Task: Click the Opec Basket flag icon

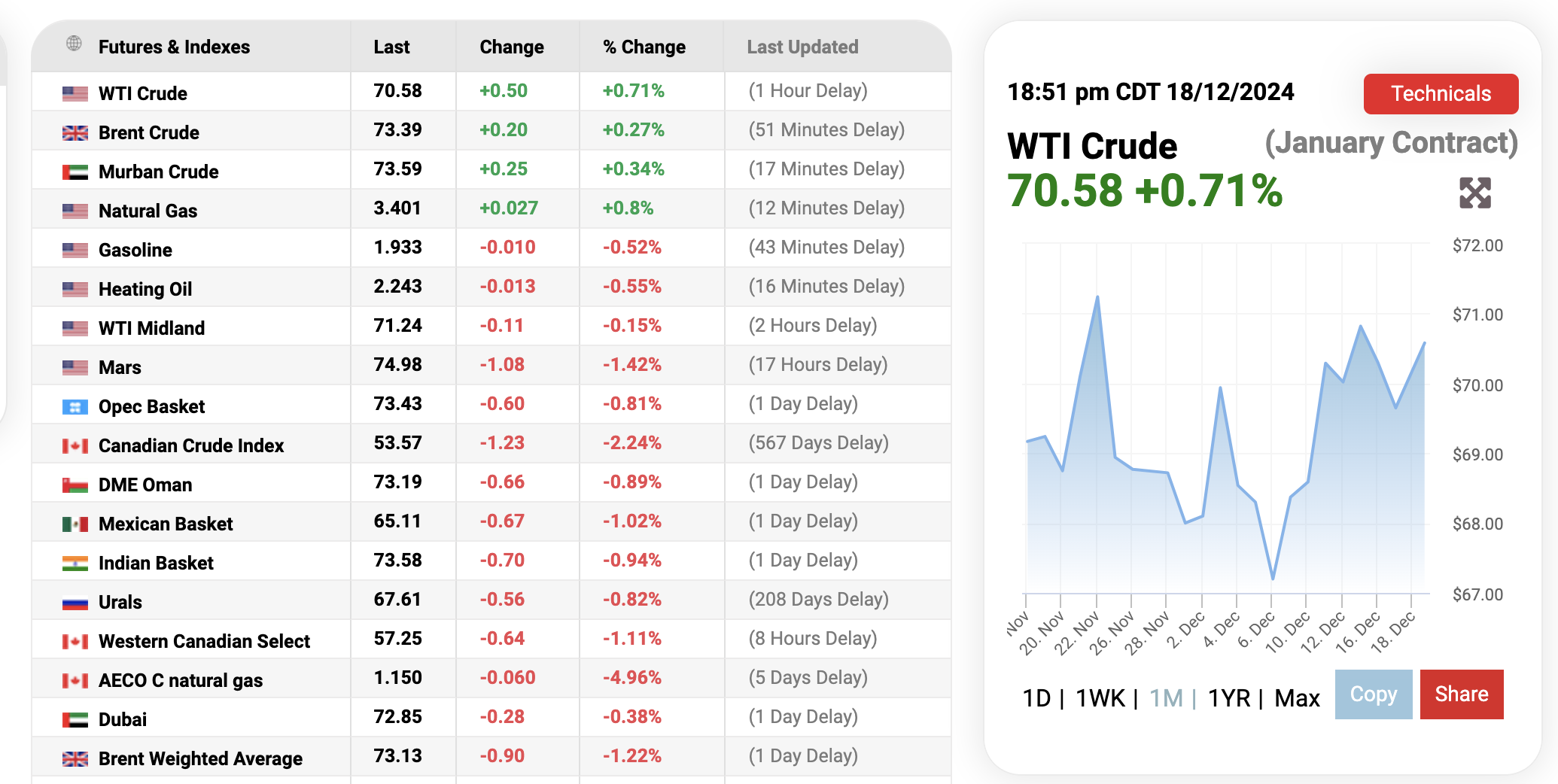Action: click(75, 407)
